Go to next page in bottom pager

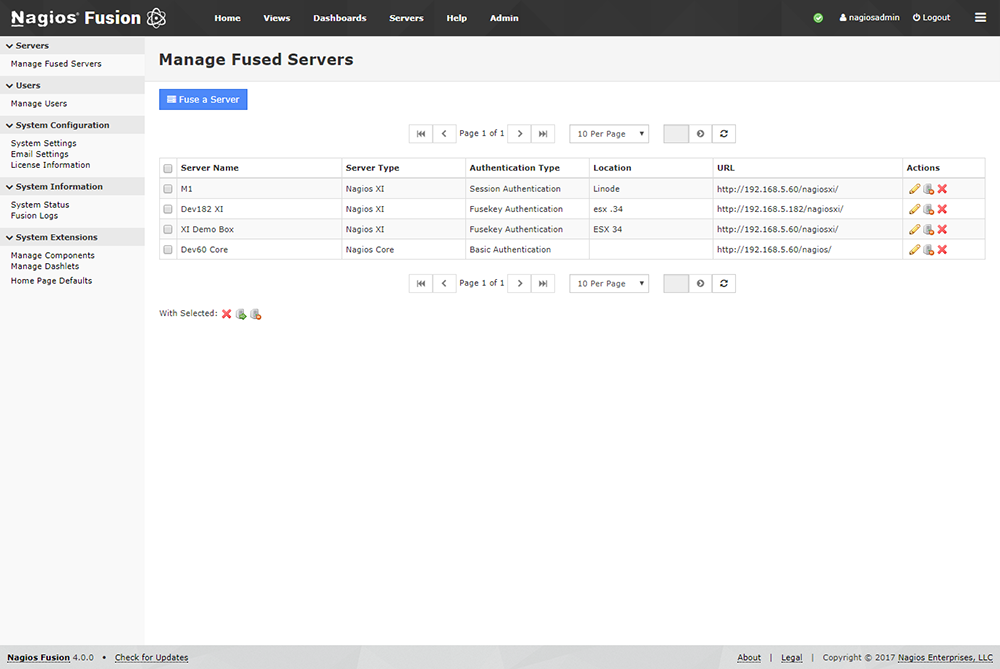pyautogui.click(x=520, y=283)
